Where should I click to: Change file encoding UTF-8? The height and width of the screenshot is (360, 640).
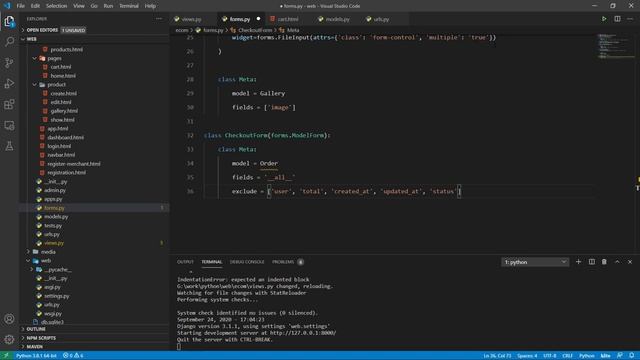pos(550,356)
